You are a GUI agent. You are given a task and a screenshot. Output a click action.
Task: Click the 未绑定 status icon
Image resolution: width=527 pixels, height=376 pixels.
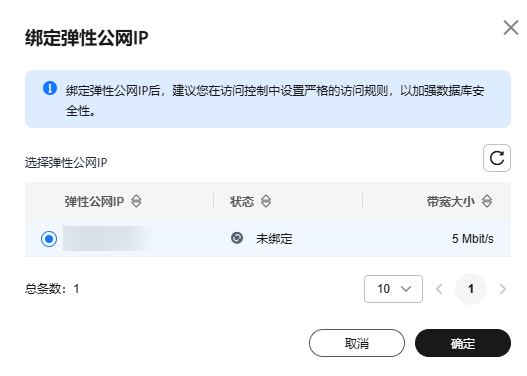(x=237, y=238)
